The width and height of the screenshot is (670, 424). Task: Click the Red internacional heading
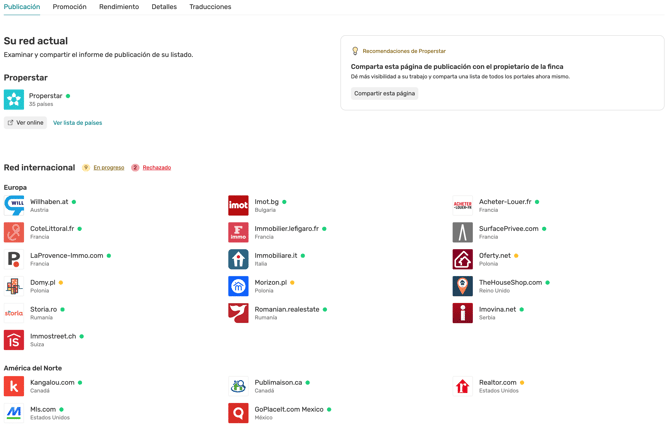pyautogui.click(x=39, y=168)
